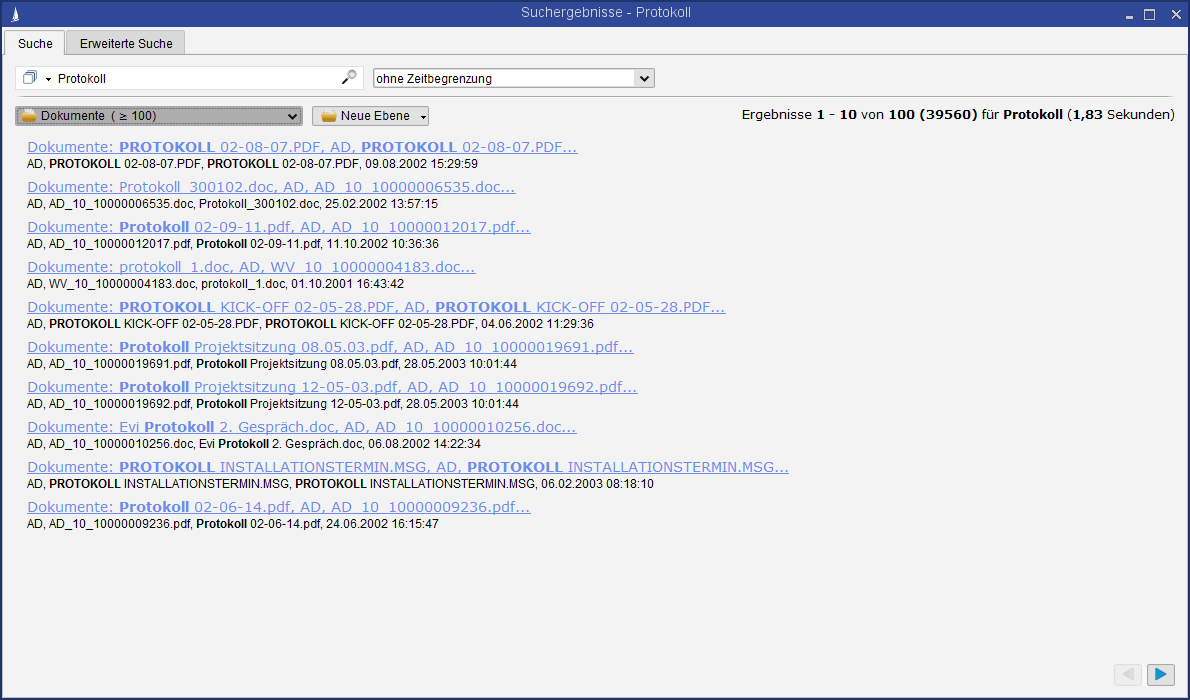Select the 'Suche' tab

pyautogui.click(x=35, y=43)
